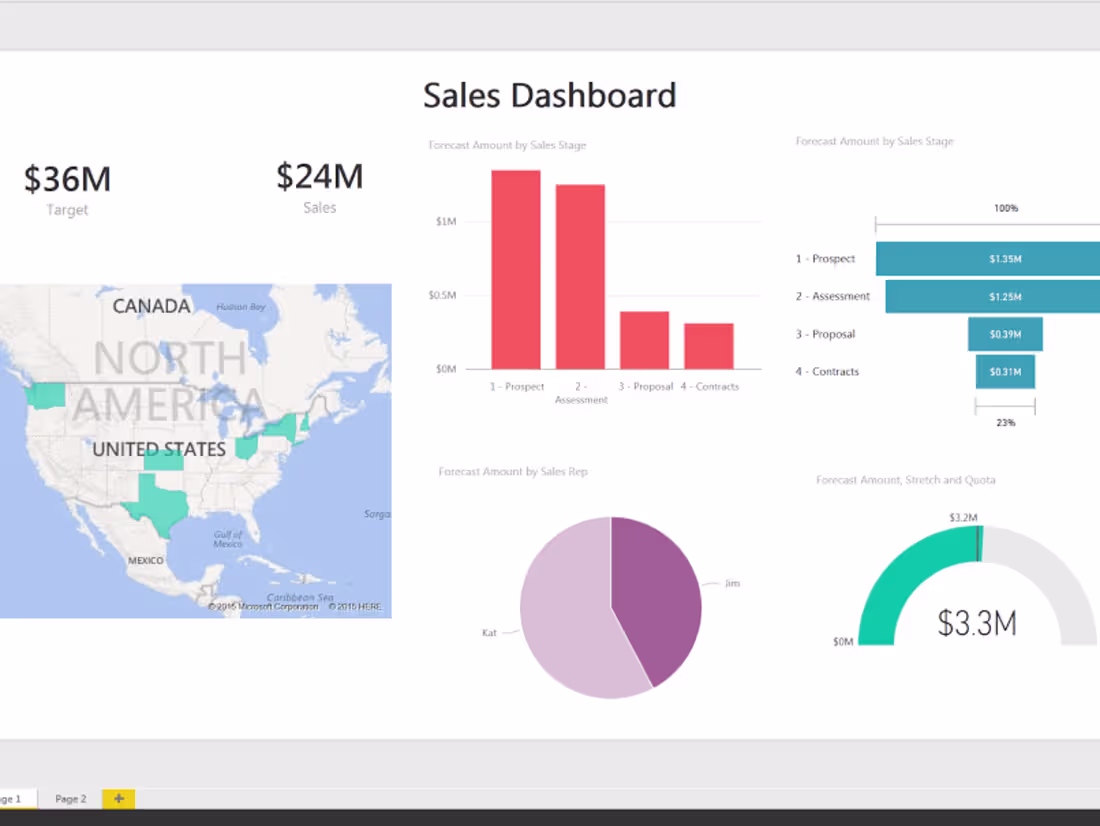Open the Microsoft Corporation copyright link
Image resolution: width=1100 pixels, height=826 pixels.
(x=262, y=606)
